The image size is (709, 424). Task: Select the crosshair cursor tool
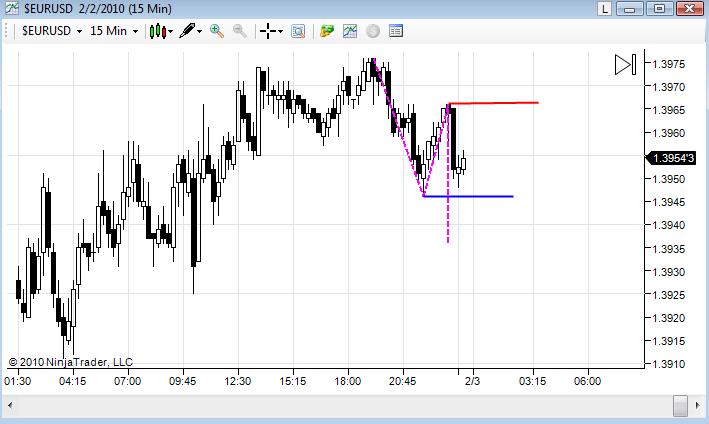(x=268, y=31)
